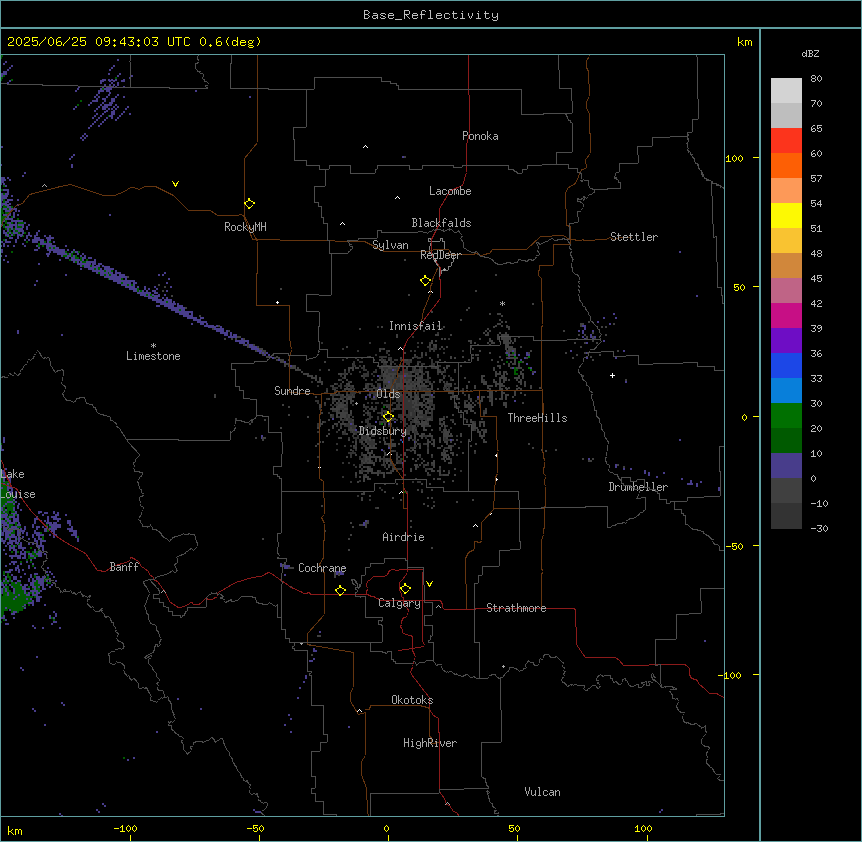
Task: Click the dBZ legend heading
Action: (810, 53)
